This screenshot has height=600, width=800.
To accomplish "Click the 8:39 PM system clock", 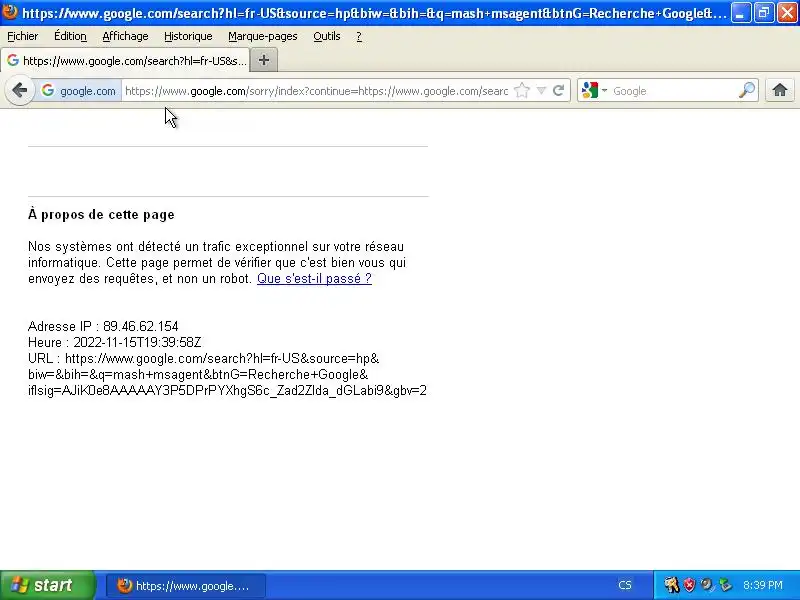I will click(763, 585).
